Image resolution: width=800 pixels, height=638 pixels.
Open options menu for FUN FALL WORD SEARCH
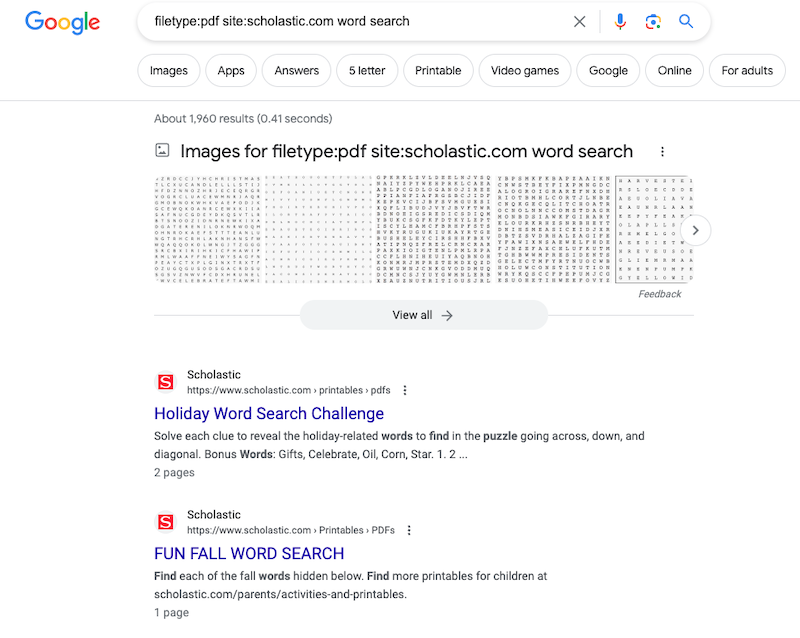409,530
